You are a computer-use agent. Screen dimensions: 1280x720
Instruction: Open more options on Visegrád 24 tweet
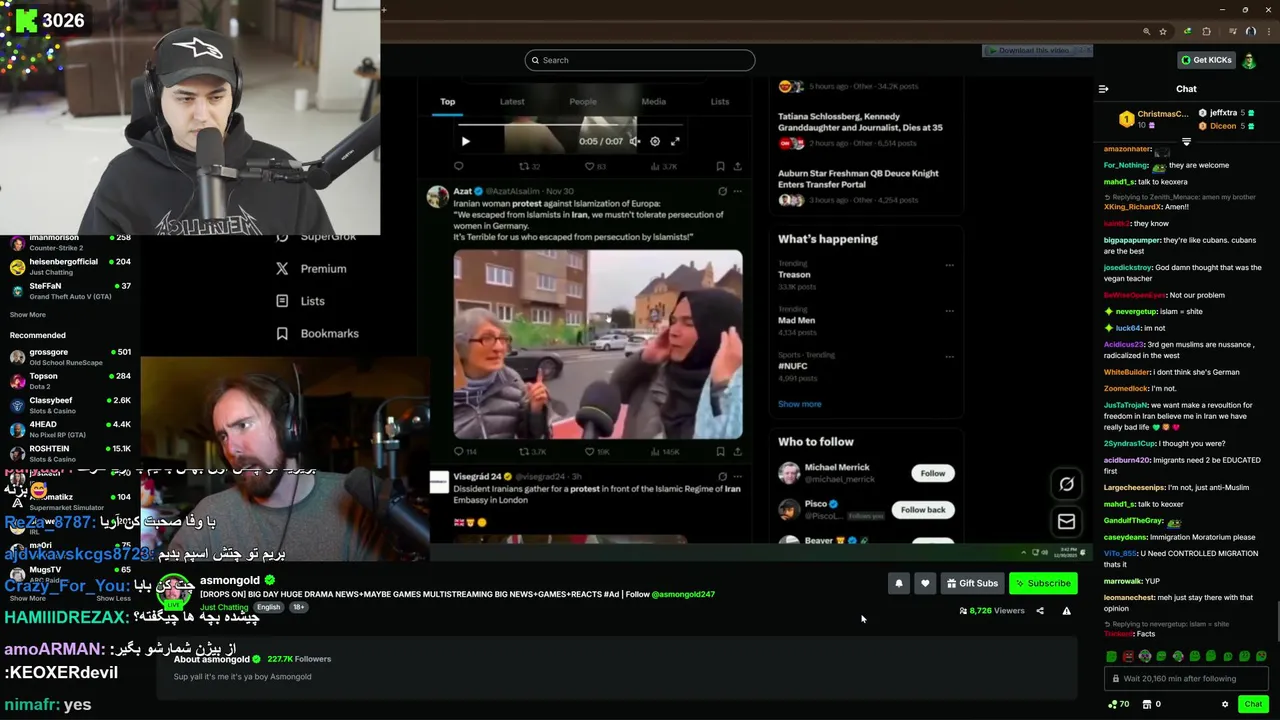(x=737, y=477)
